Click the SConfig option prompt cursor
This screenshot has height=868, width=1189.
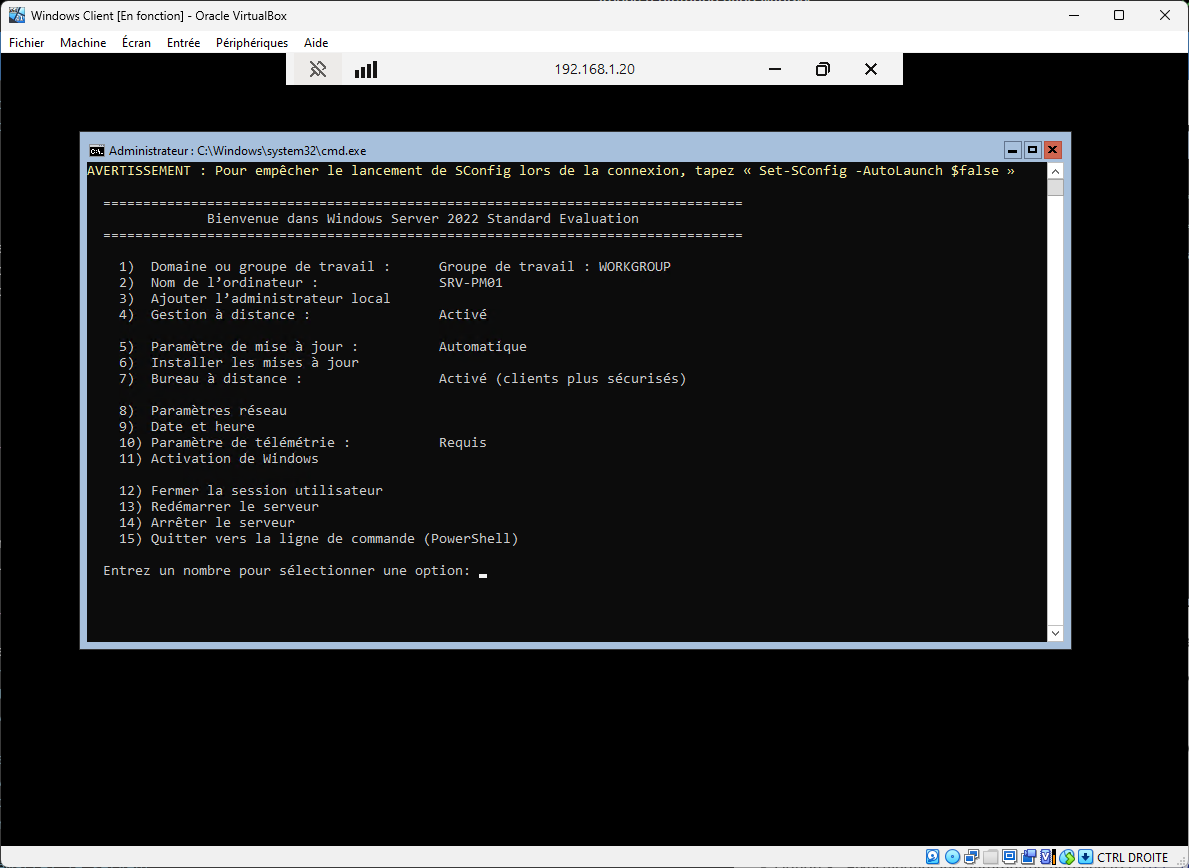click(483, 575)
